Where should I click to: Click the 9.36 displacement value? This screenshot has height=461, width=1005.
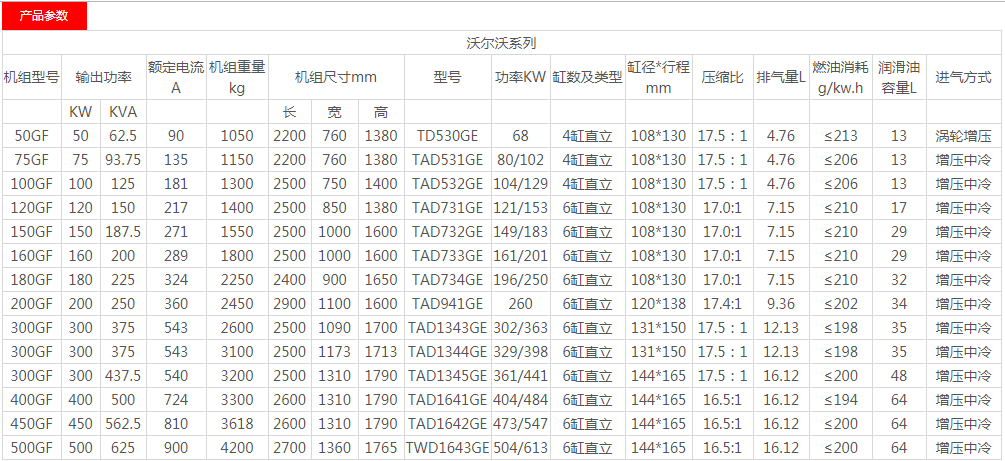click(x=781, y=304)
